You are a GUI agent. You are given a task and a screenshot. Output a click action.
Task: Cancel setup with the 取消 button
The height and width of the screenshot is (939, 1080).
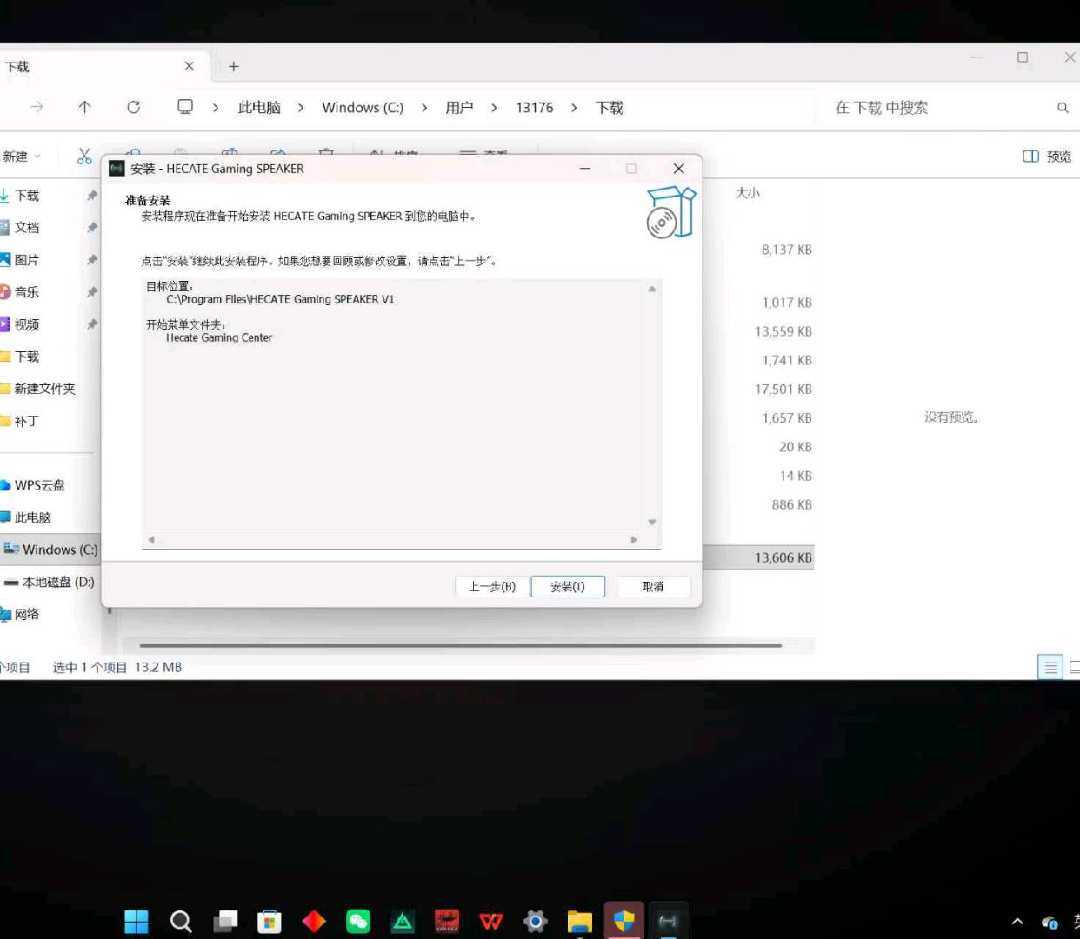pyautogui.click(x=653, y=587)
